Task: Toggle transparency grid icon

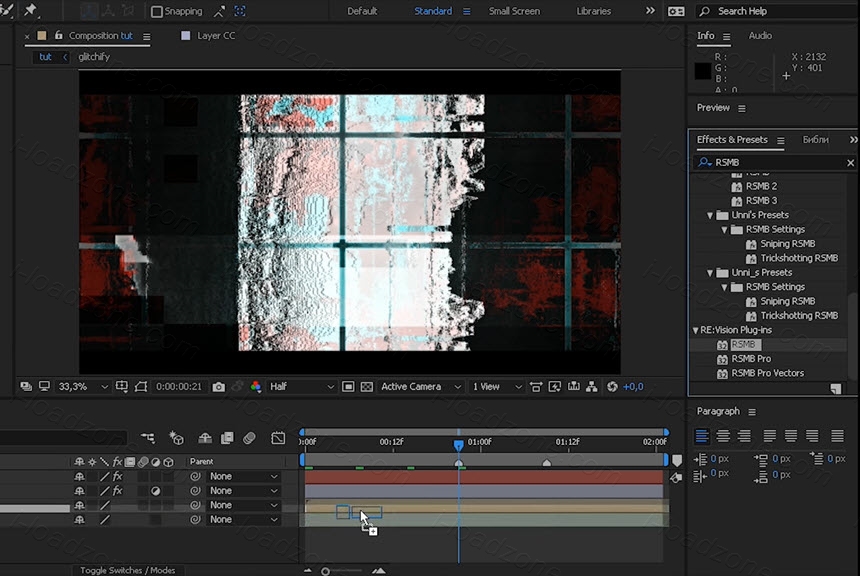Action: click(367, 387)
